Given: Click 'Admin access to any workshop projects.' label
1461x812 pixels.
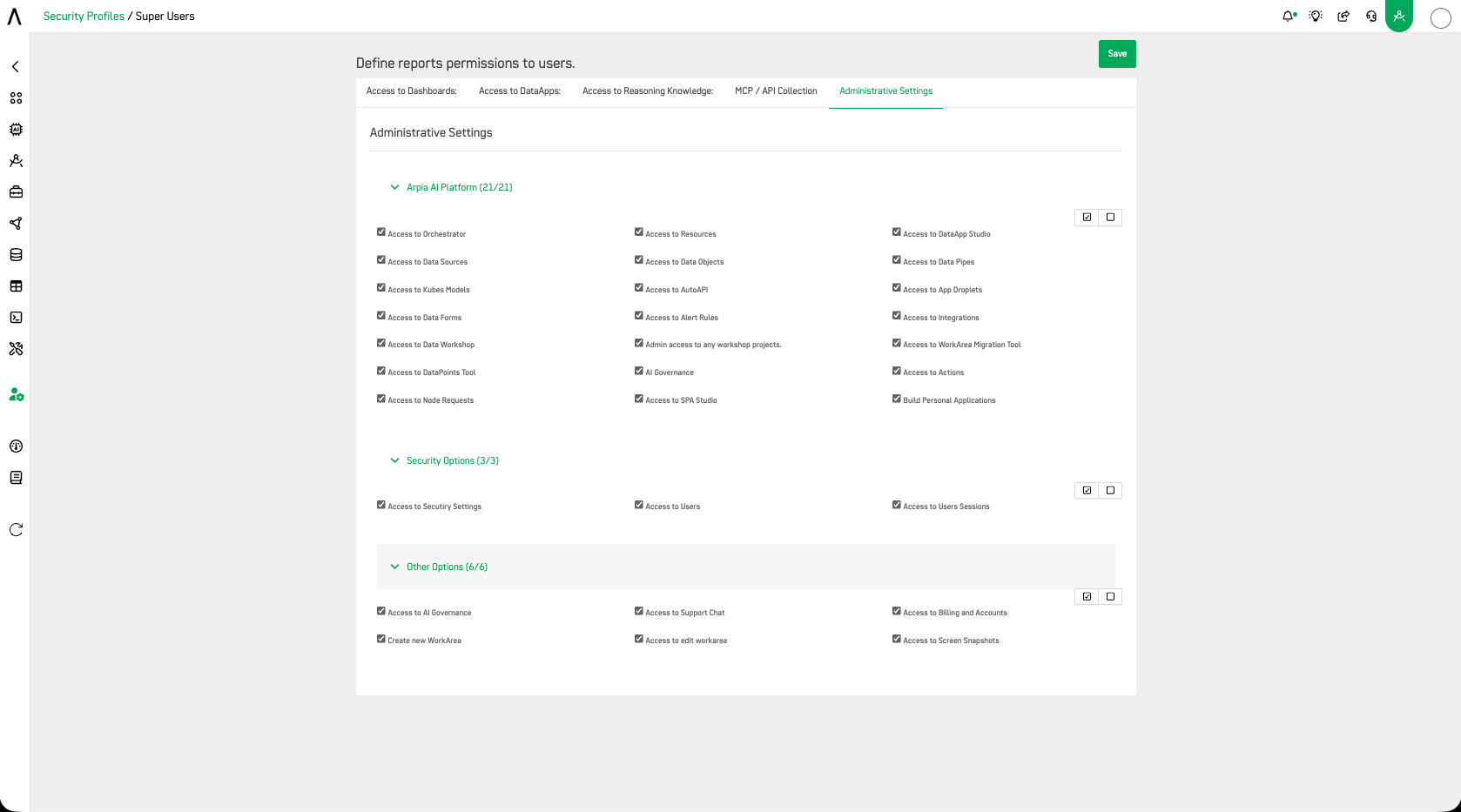Looking at the screenshot, I should (x=713, y=346).
